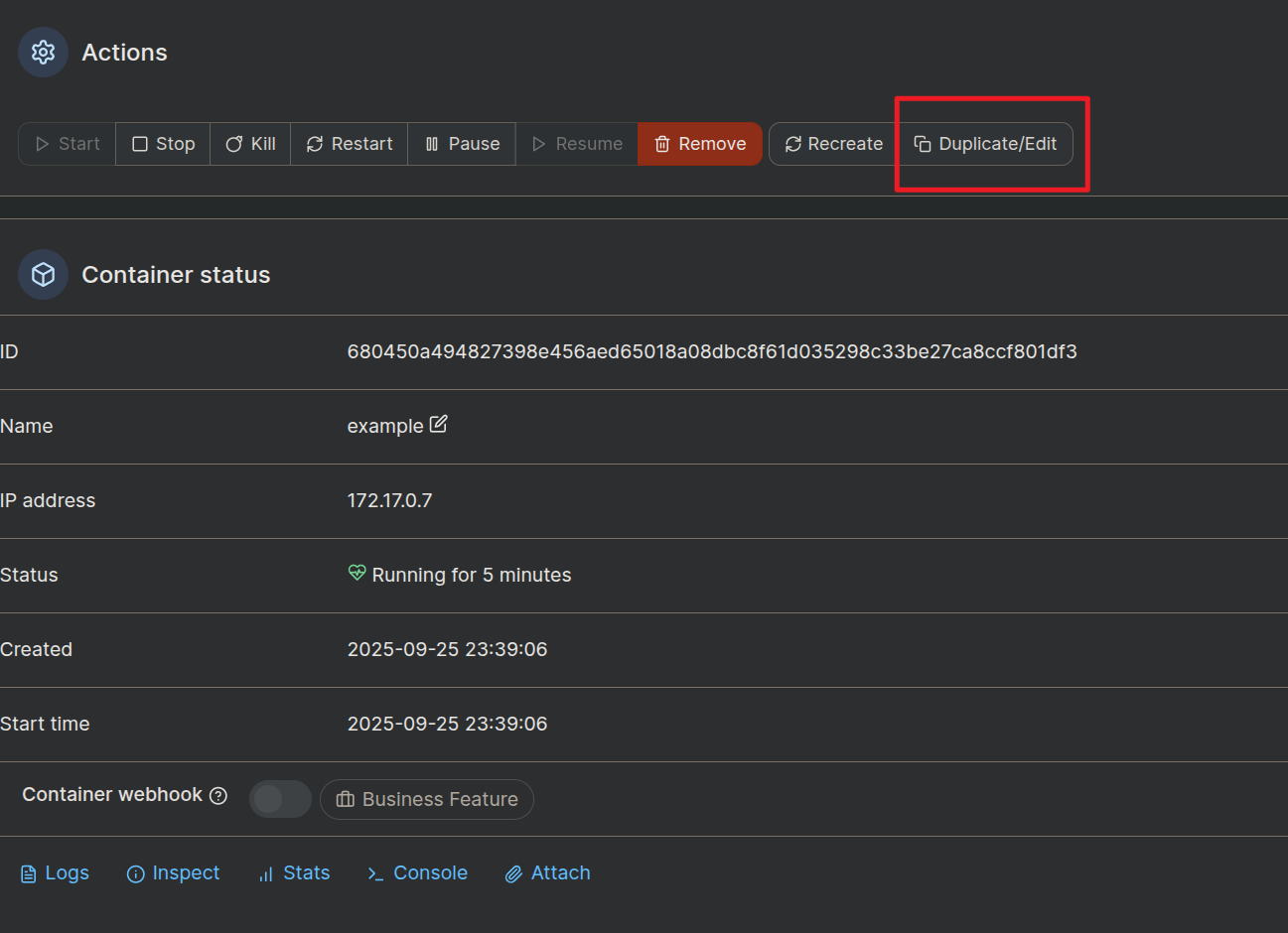
Task: Open the Inspect link
Action: point(174,873)
